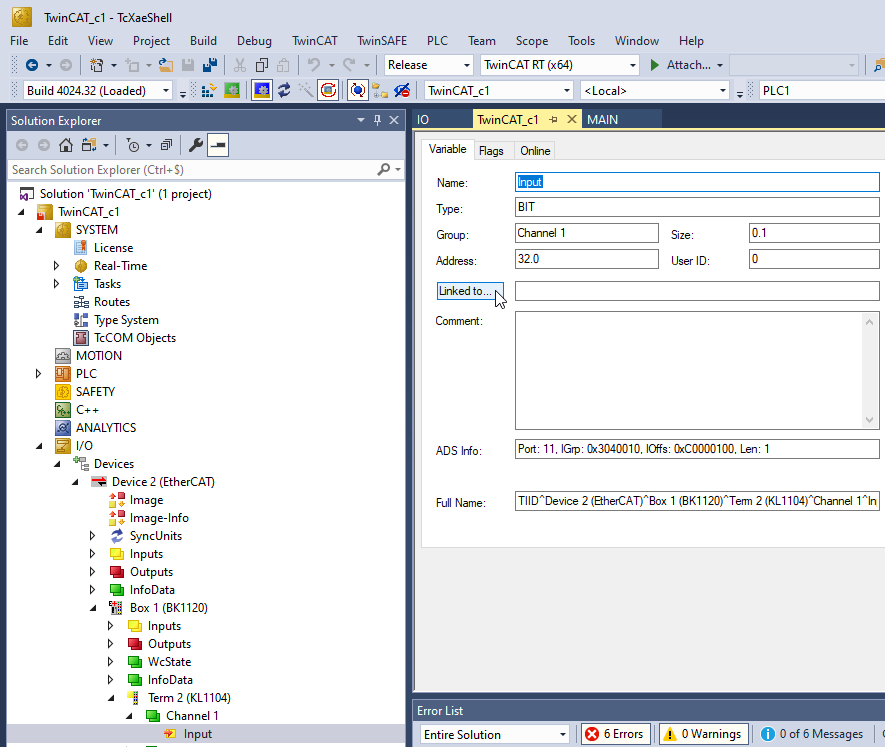The height and width of the screenshot is (747, 885).
Task: Open the TwinCAT RT (x64) platform dropdown
Action: pos(558,64)
